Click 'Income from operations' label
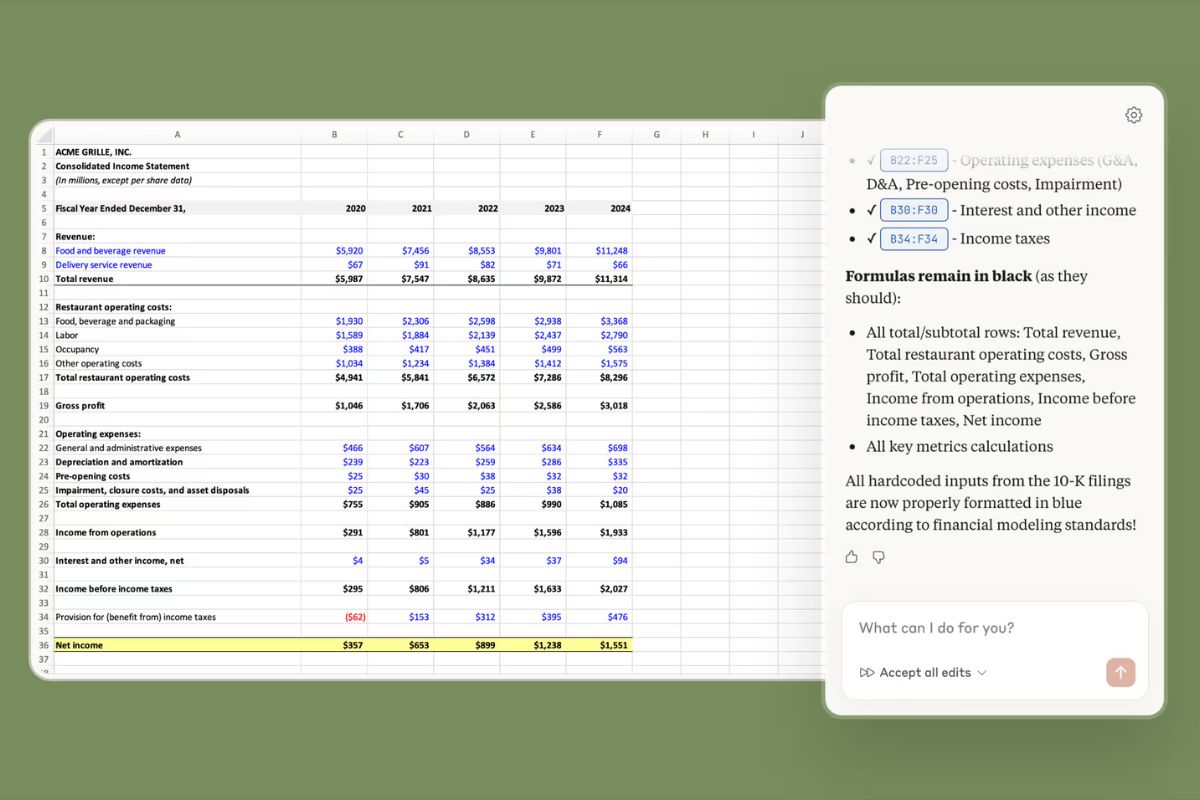 [104, 533]
